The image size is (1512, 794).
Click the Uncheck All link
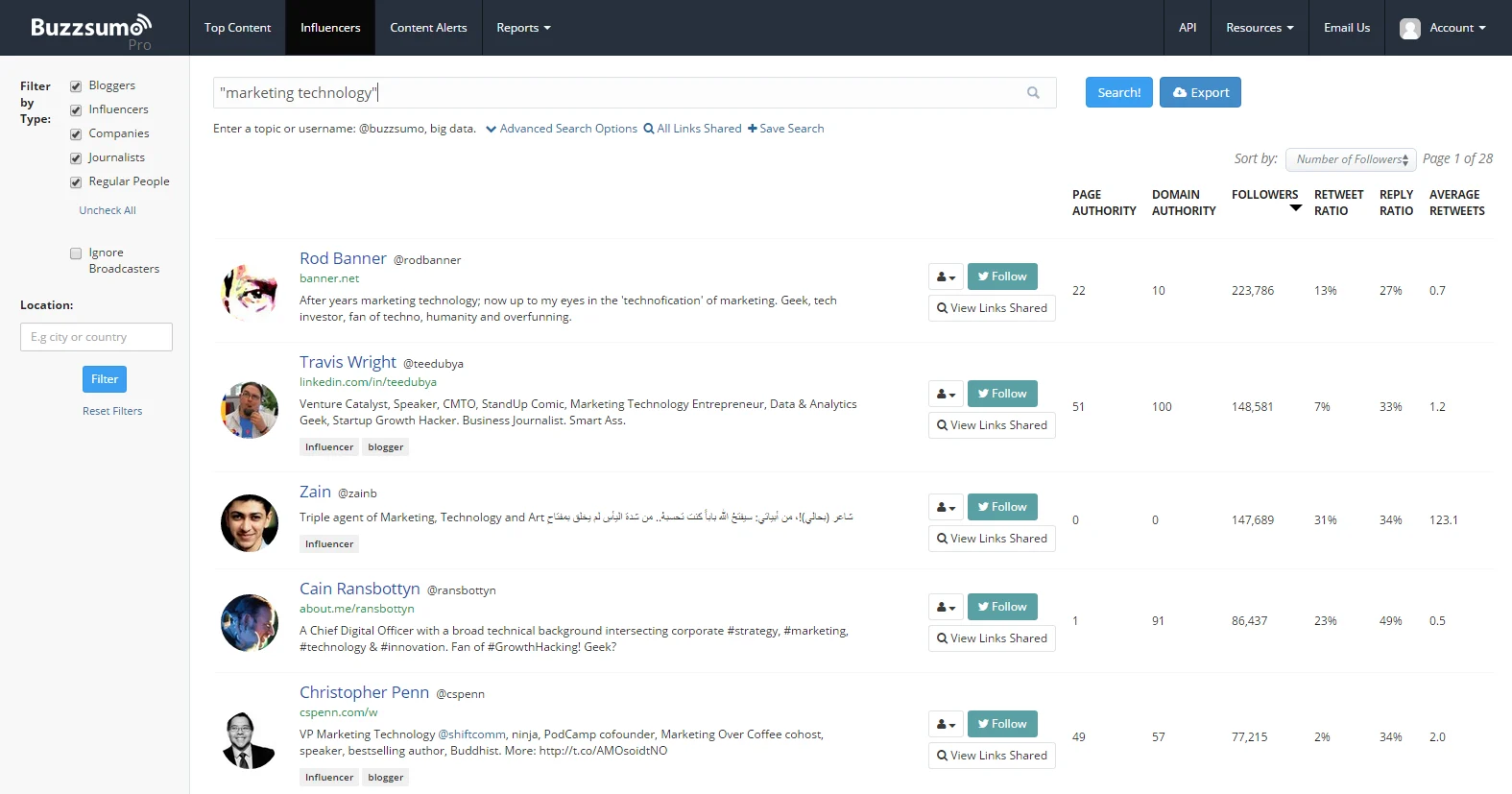[x=108, y=210]
